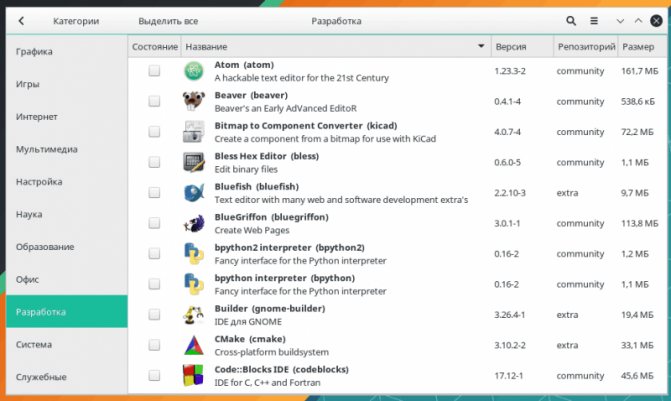This screenshot has width=671, height=401.
Task: Click the bpython interpreter (bpython) icon
Action: pos(194,284)
